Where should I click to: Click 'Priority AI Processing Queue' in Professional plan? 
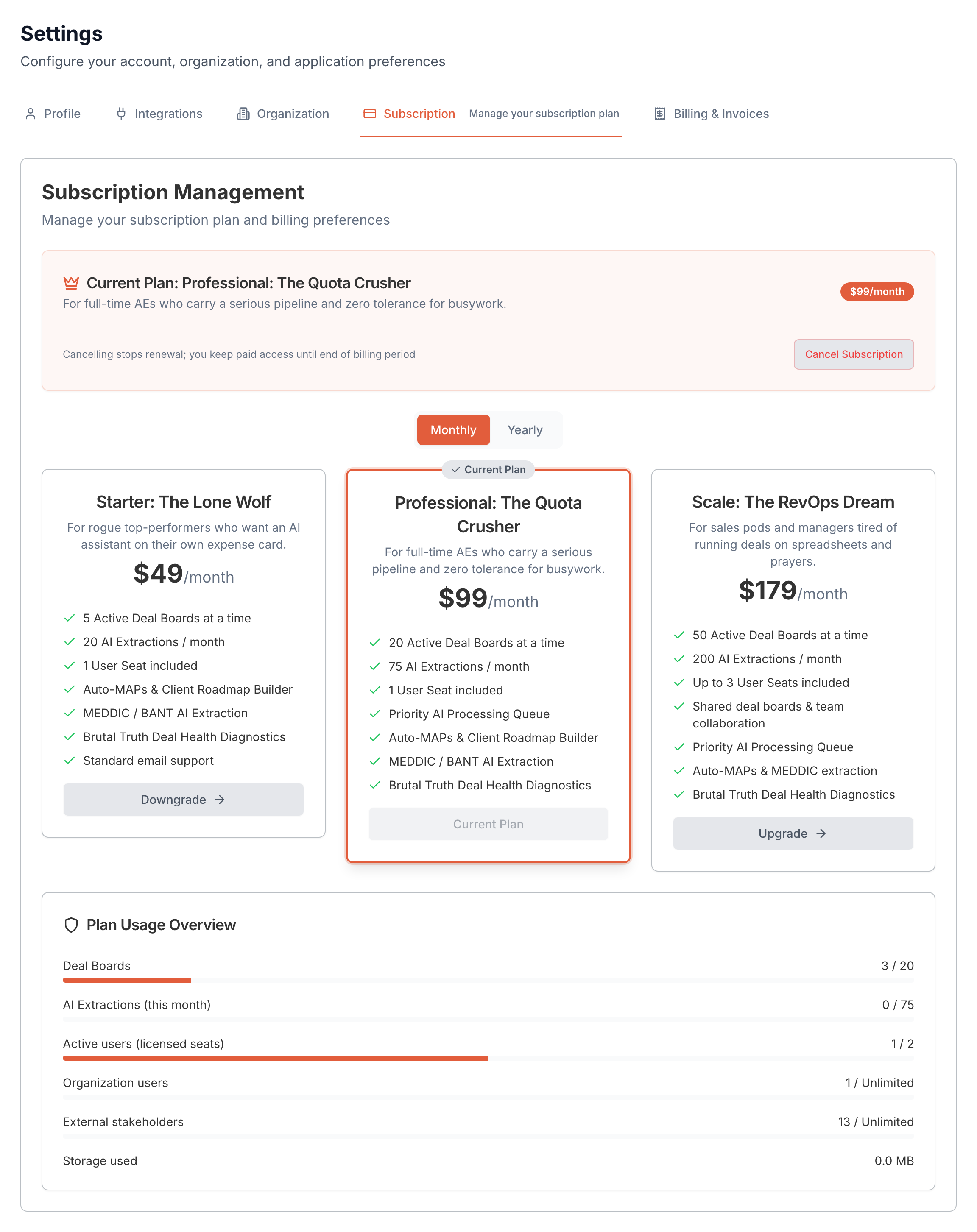click(469, 714)
